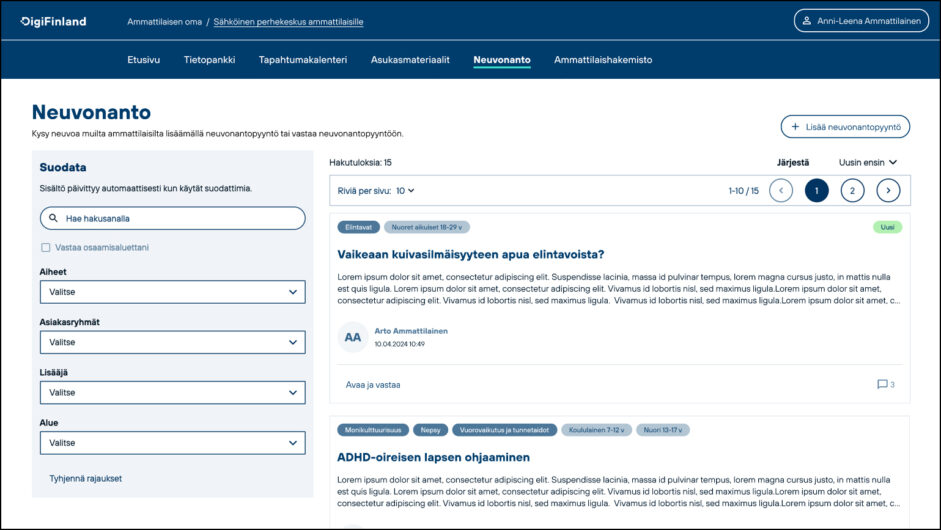Open the Lisääjä Valitse dropdown
Viewport: 941px width, 530px height.
click(x=173, y=393)
